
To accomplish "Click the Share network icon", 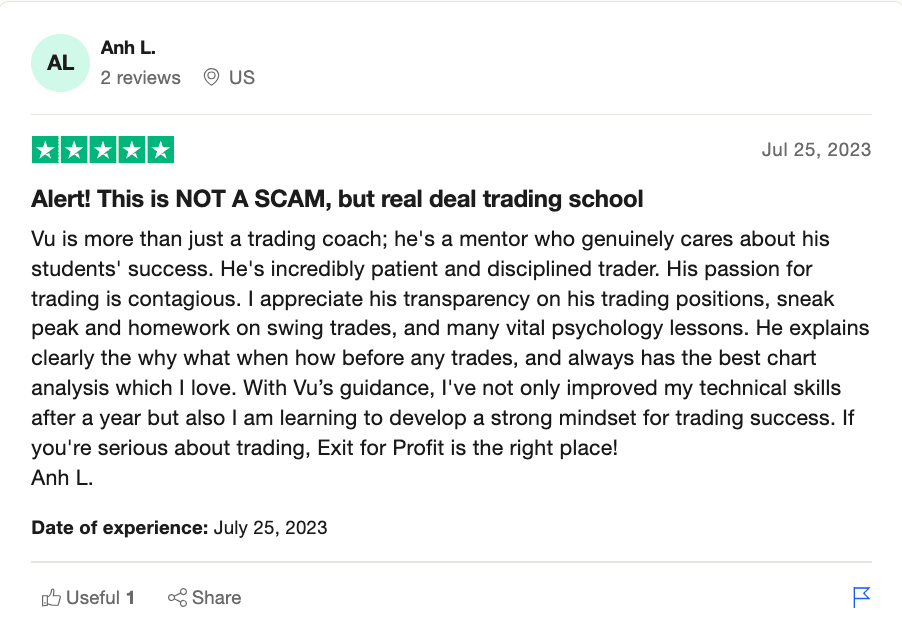I will click(x=177, y=598).
